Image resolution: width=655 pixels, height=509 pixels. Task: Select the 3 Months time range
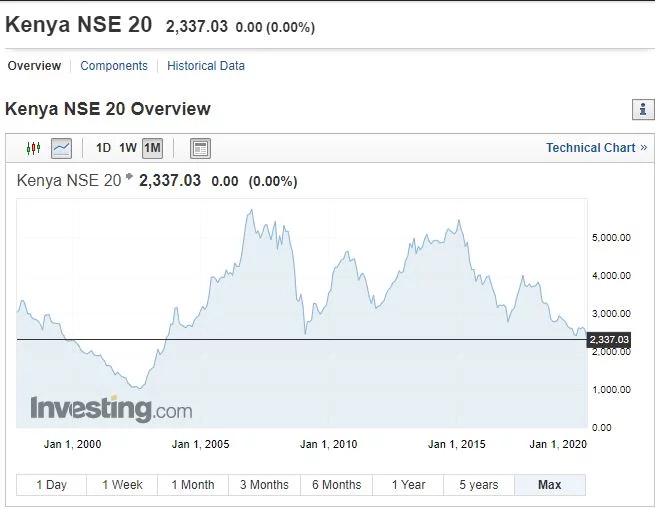pyautogui.click(x=264, y=485)
